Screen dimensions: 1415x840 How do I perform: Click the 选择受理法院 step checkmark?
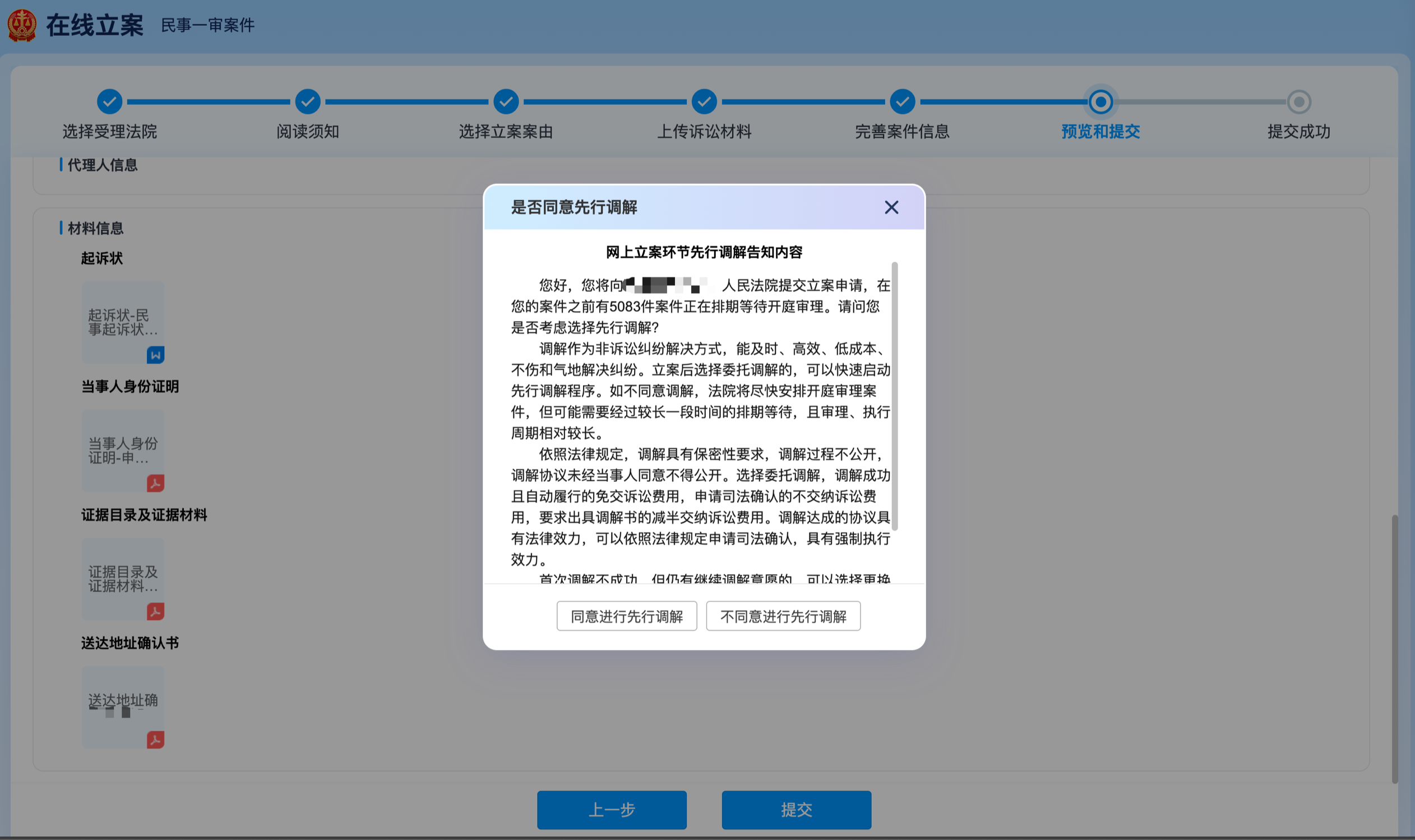tap(109, 102)
